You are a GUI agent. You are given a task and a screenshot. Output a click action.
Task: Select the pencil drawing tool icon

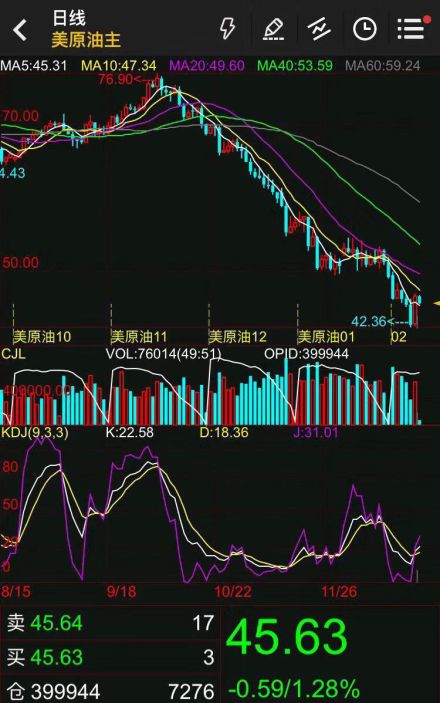pyautogui.click(x=274, y=29)
